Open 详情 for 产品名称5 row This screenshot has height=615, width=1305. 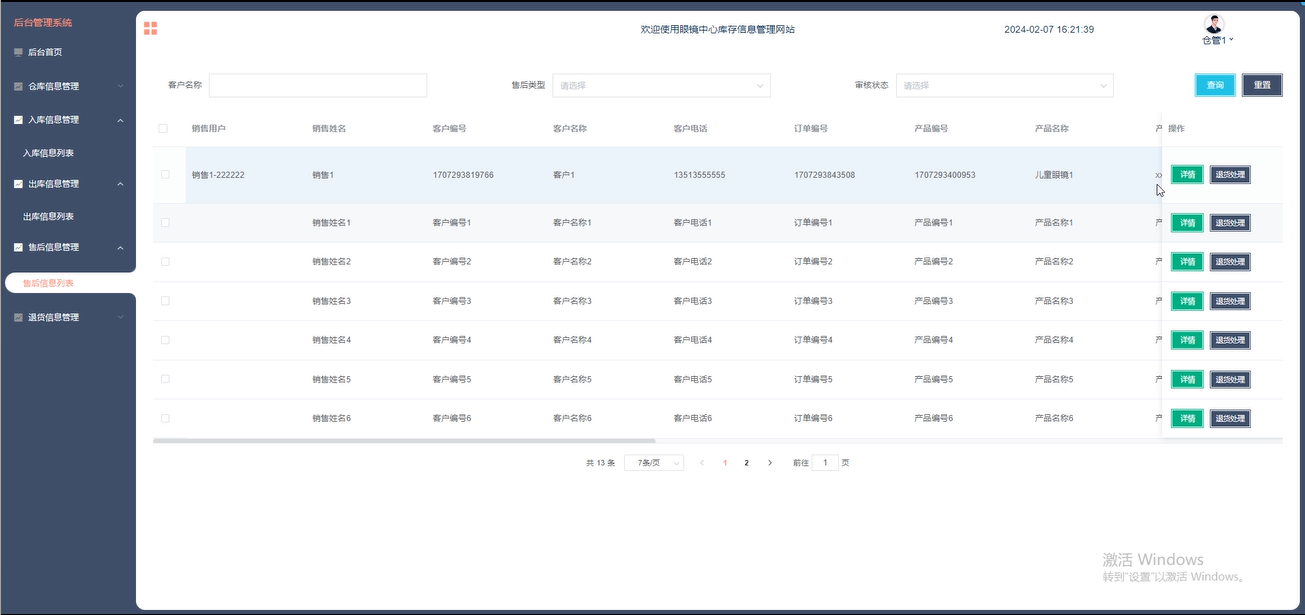pyautogui.click(x=1188, y=380)
